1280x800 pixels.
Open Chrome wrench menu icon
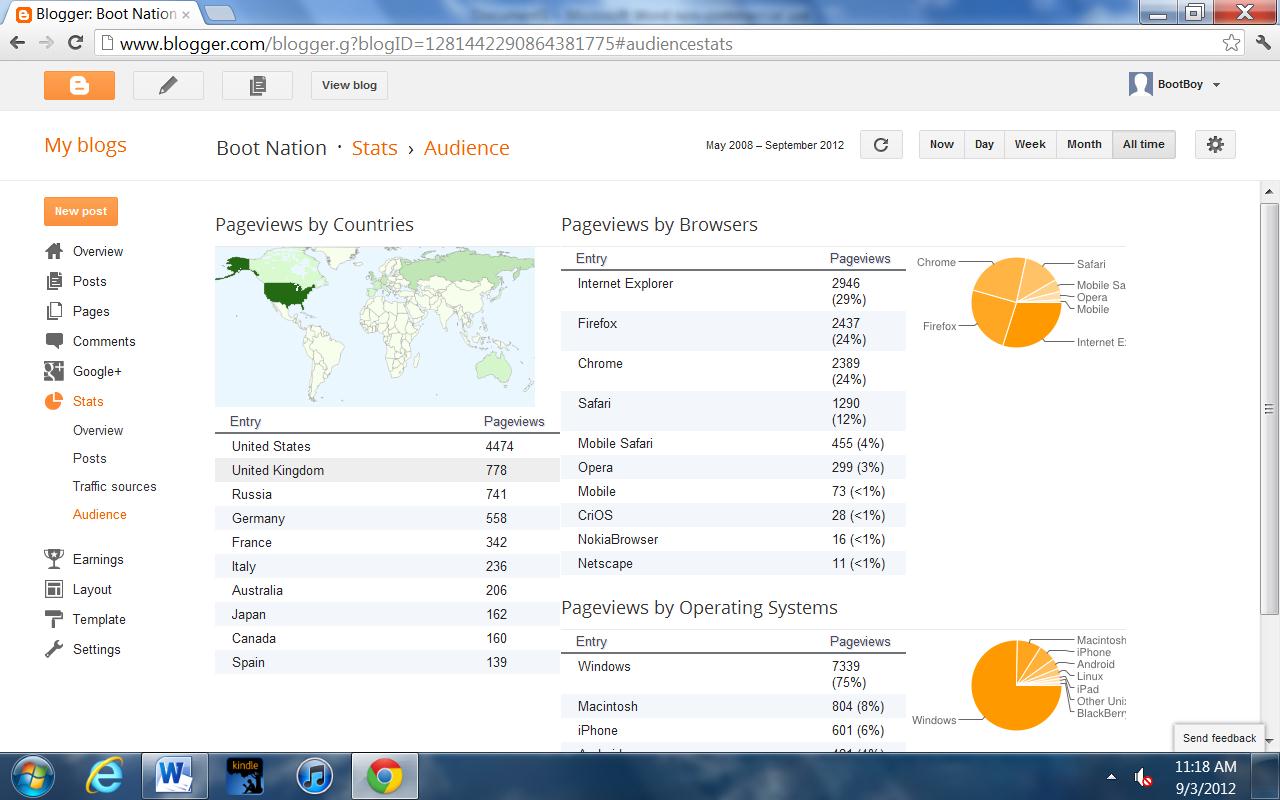click(x=1261, y=43)
